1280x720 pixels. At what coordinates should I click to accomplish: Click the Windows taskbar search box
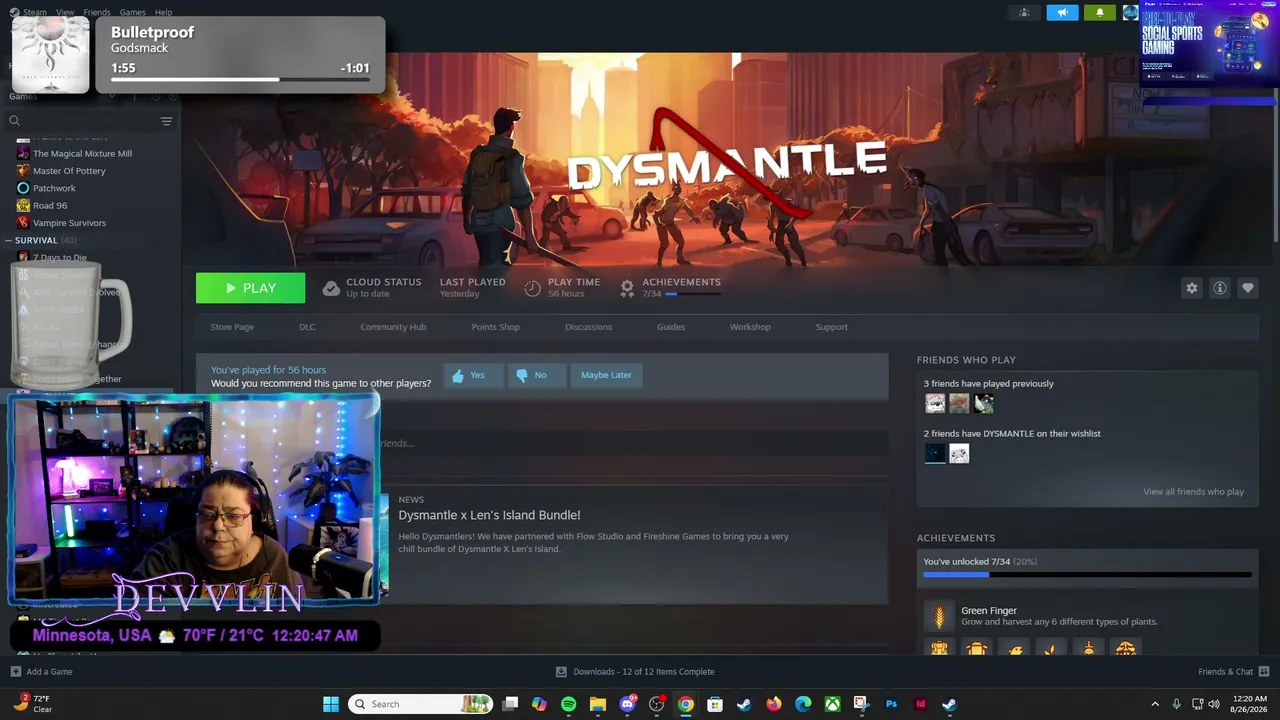tap(421, 704)
